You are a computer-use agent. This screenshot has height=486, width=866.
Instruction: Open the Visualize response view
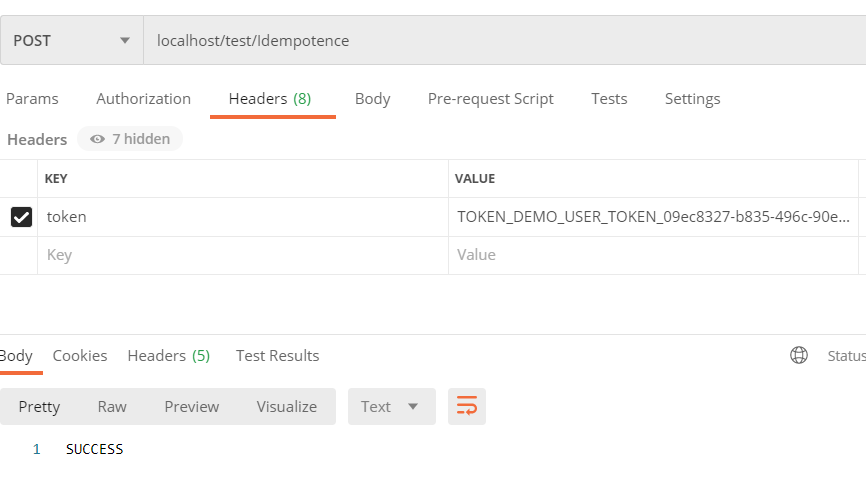[287, 407]
